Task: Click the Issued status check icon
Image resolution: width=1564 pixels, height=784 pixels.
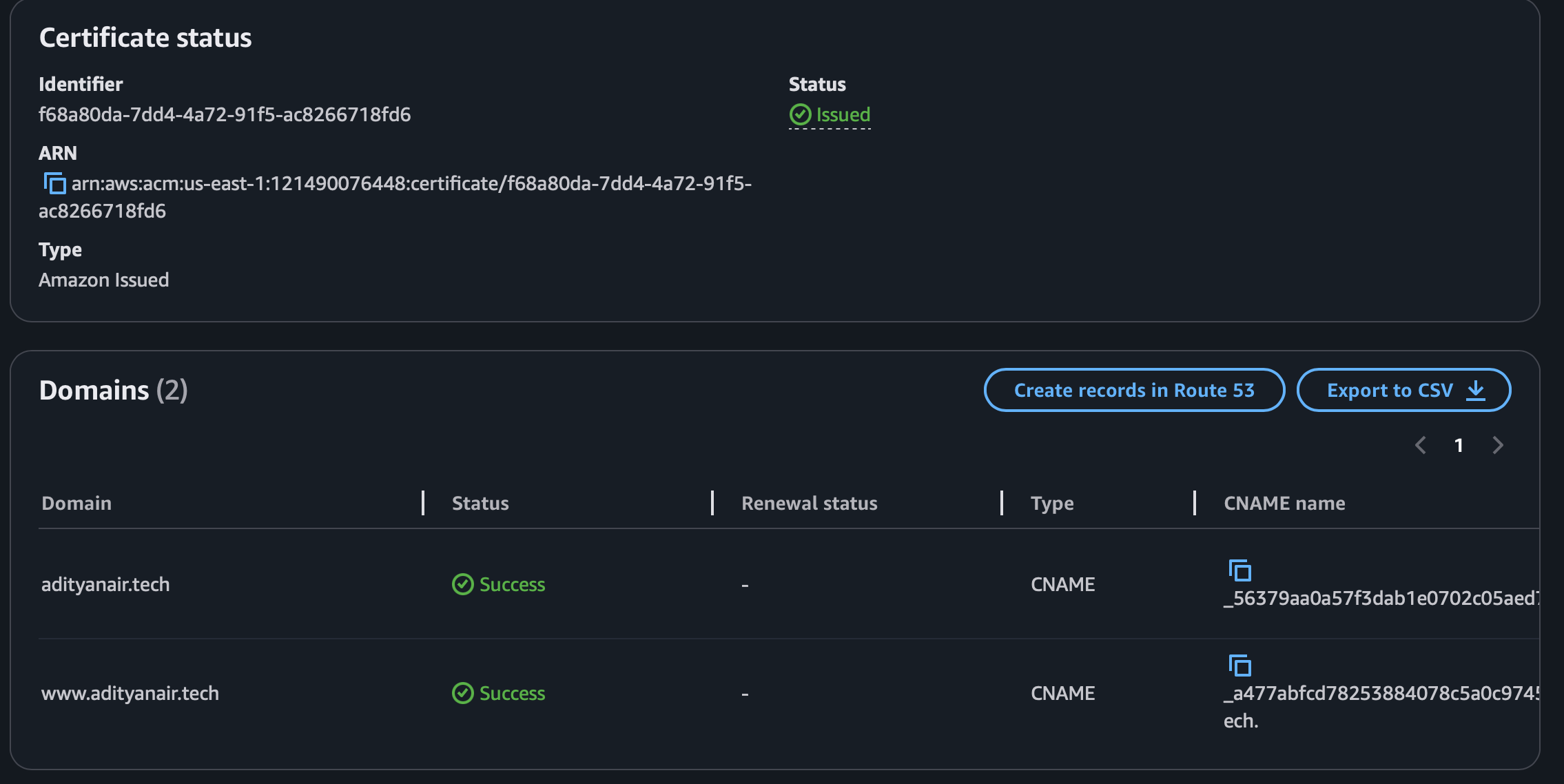Action: 800,114
